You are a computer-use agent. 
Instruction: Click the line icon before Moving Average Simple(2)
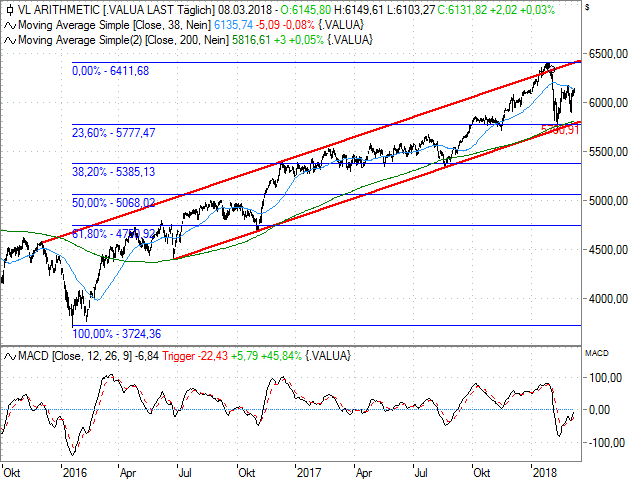point(10,41)
